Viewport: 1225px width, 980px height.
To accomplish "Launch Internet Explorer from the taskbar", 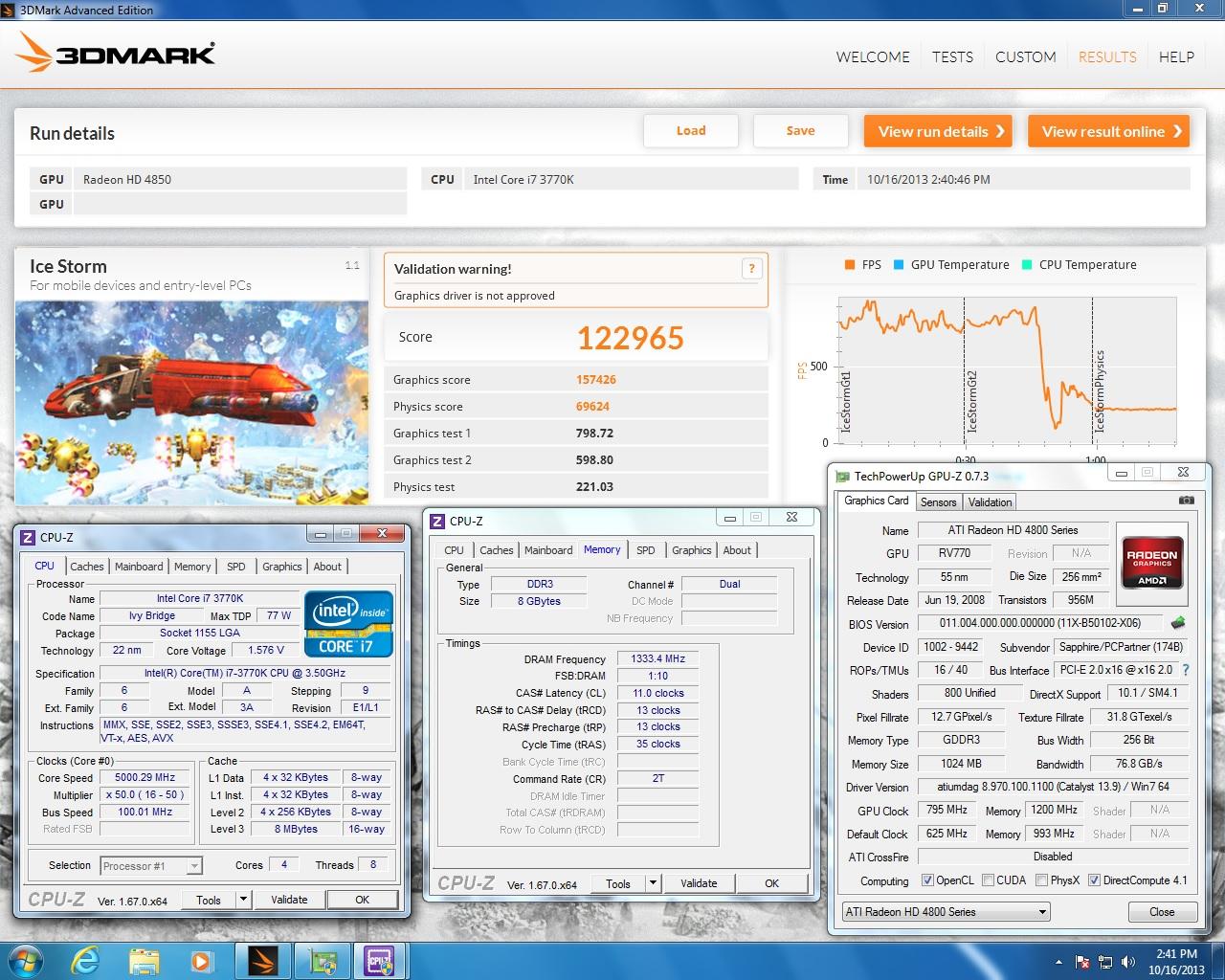I will coord(85,960).
